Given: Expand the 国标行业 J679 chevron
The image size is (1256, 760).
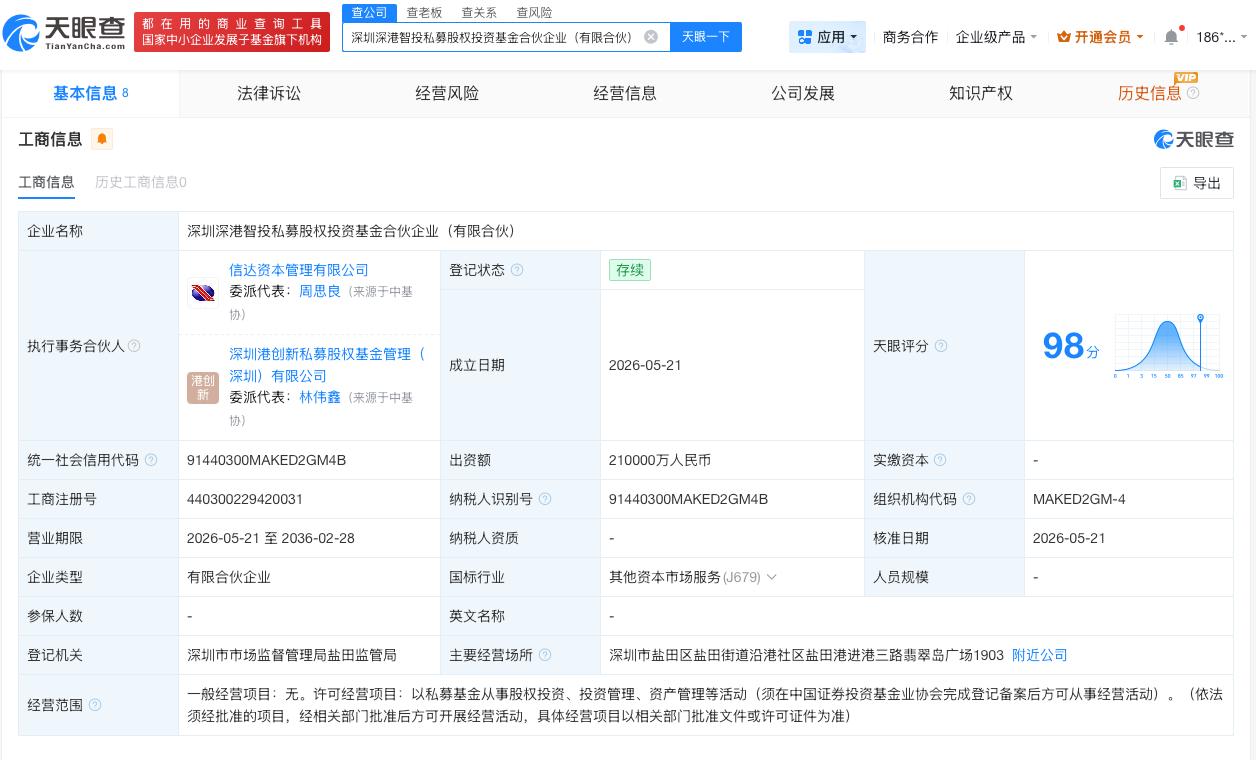Looking at the screenshot, I should 771,577.
